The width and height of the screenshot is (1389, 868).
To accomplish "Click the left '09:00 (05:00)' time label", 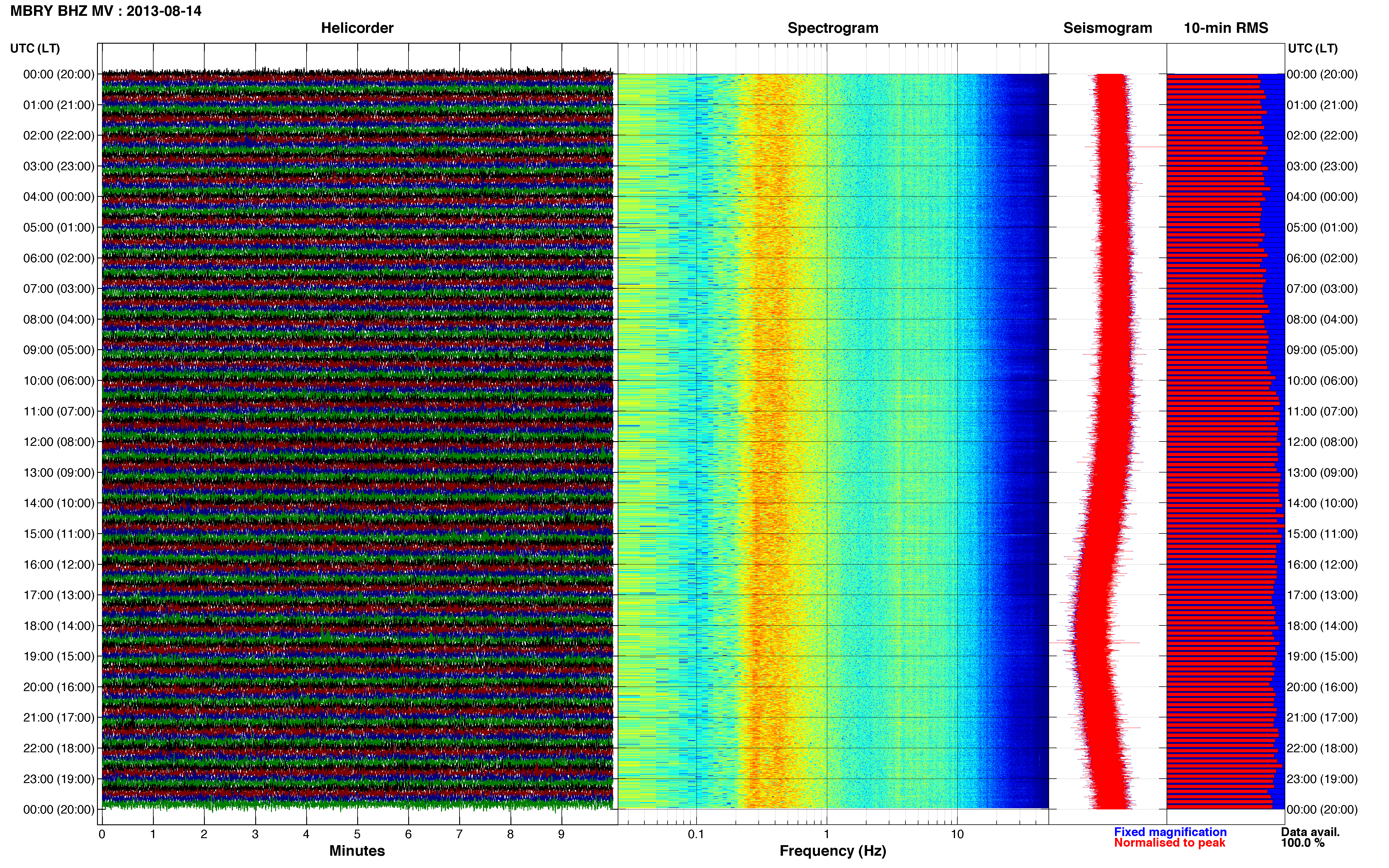I will [59, 350].
